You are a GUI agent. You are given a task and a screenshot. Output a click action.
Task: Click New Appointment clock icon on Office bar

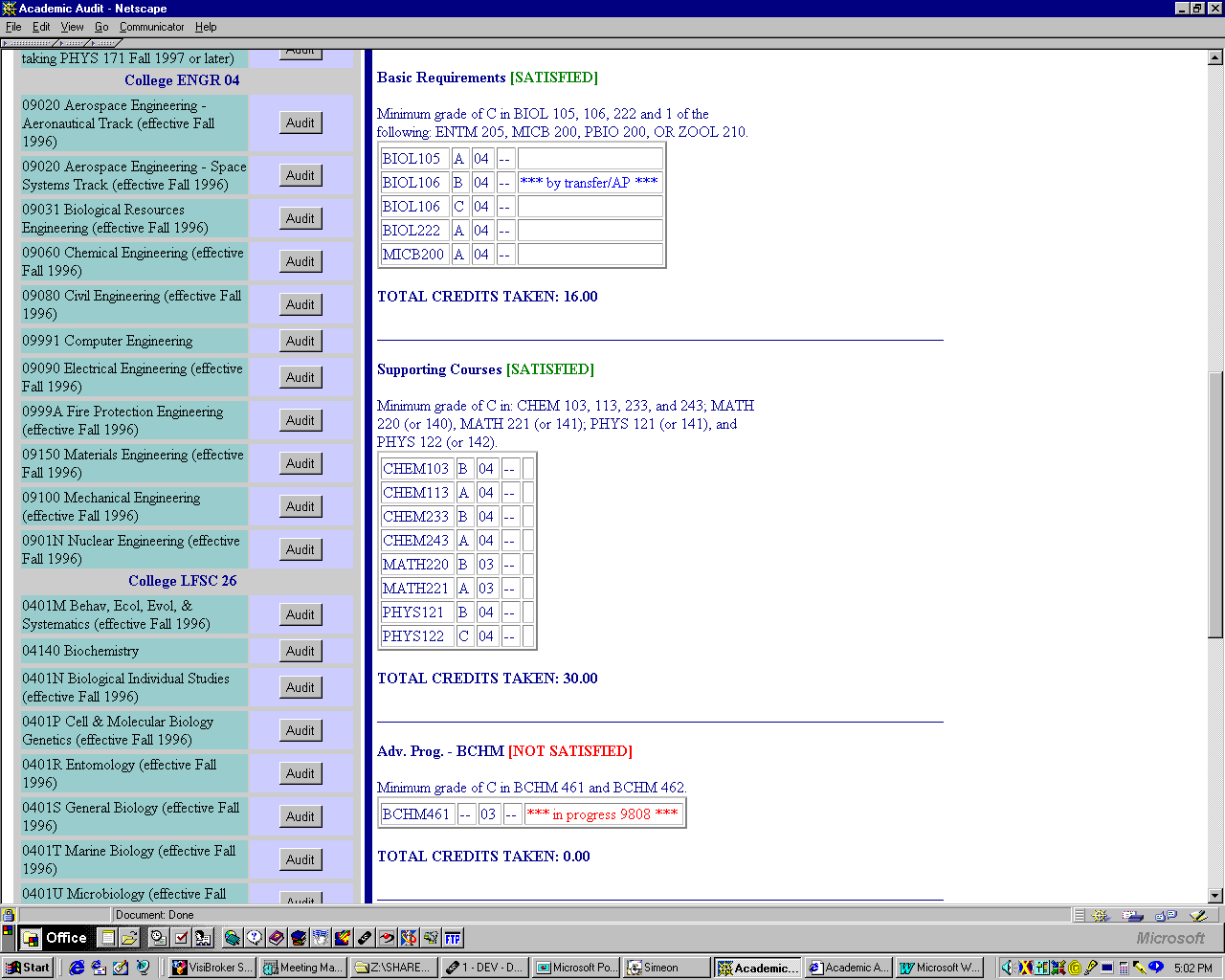click(158, 938)
